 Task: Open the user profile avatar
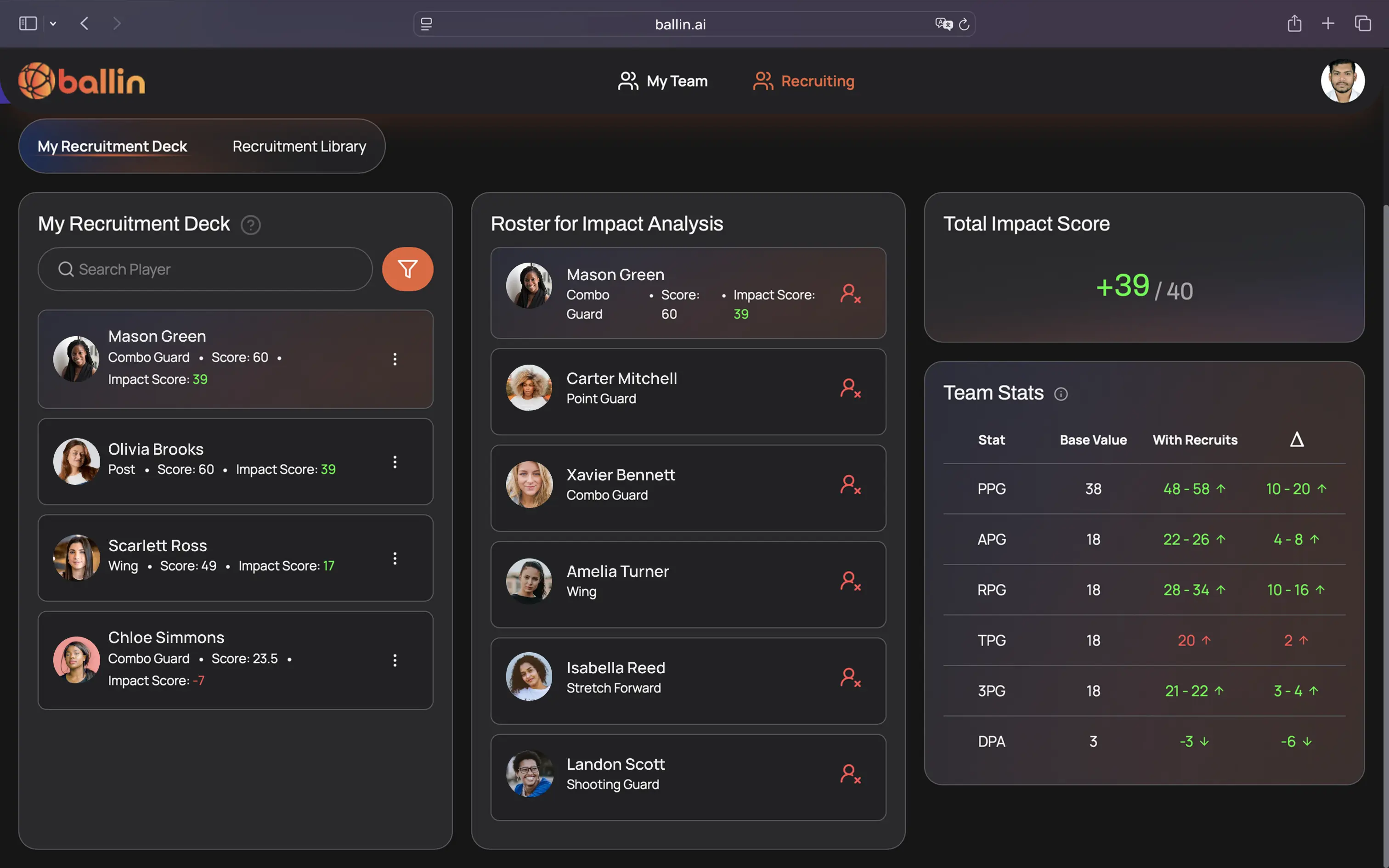(1343, 81)
